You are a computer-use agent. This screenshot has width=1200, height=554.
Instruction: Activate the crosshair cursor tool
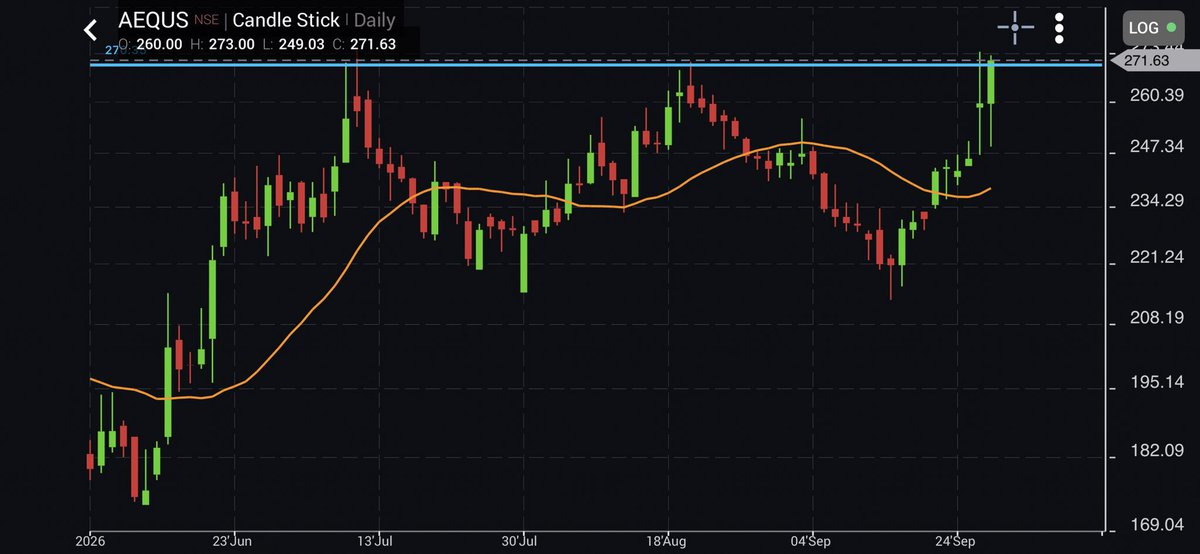(1015, 28)
